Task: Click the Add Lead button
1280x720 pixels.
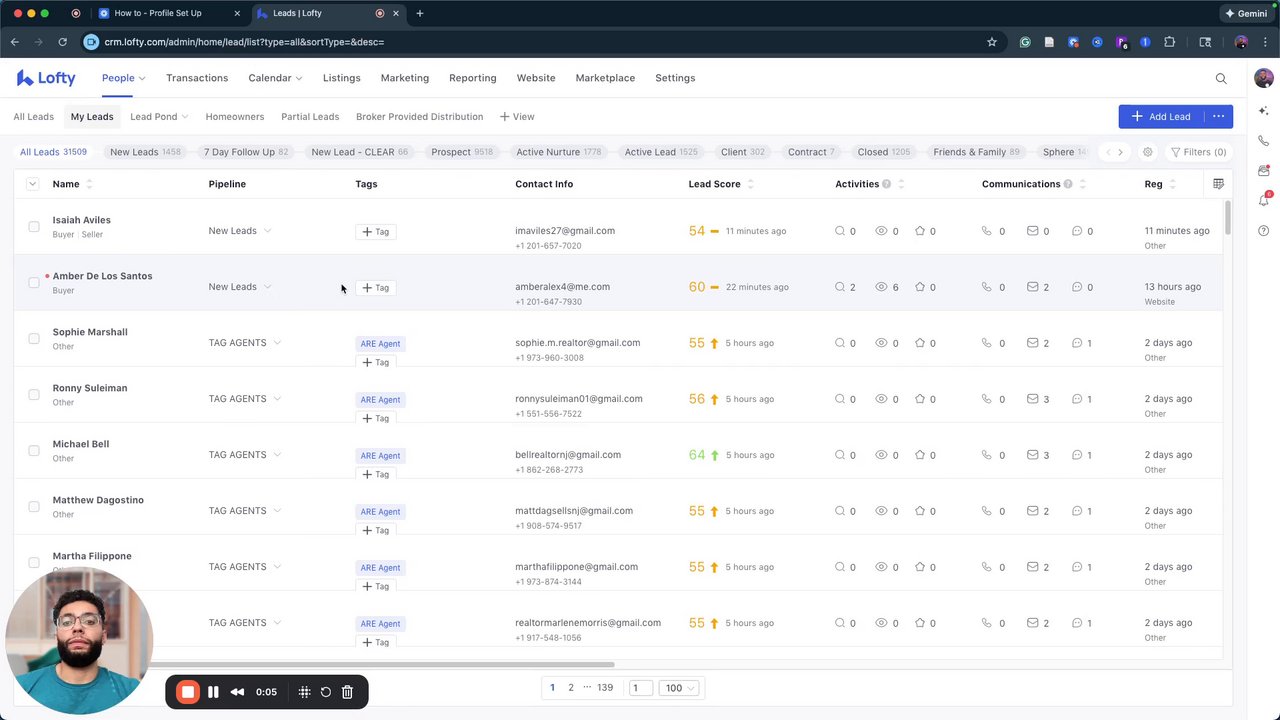Action: pos(1161,117)
